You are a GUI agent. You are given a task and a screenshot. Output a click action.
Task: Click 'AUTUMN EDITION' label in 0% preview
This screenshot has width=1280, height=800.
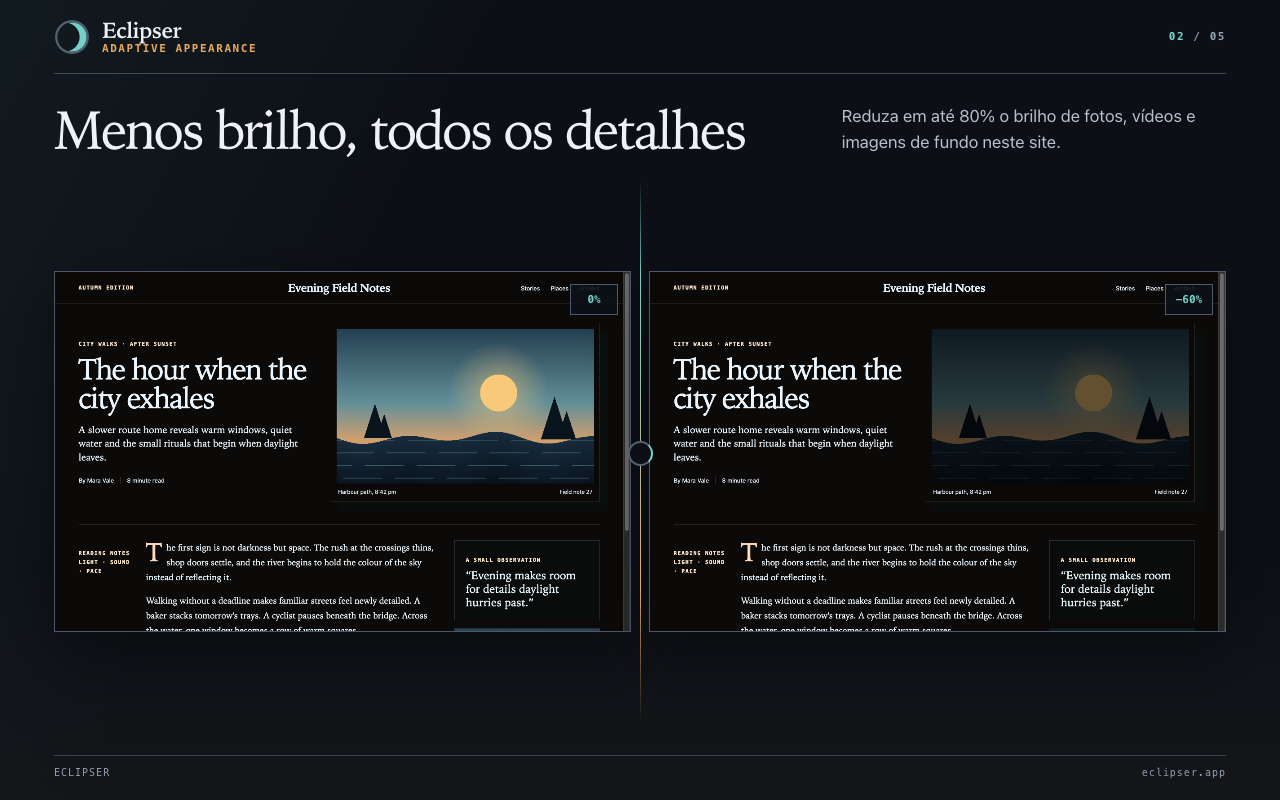point(106,288)
